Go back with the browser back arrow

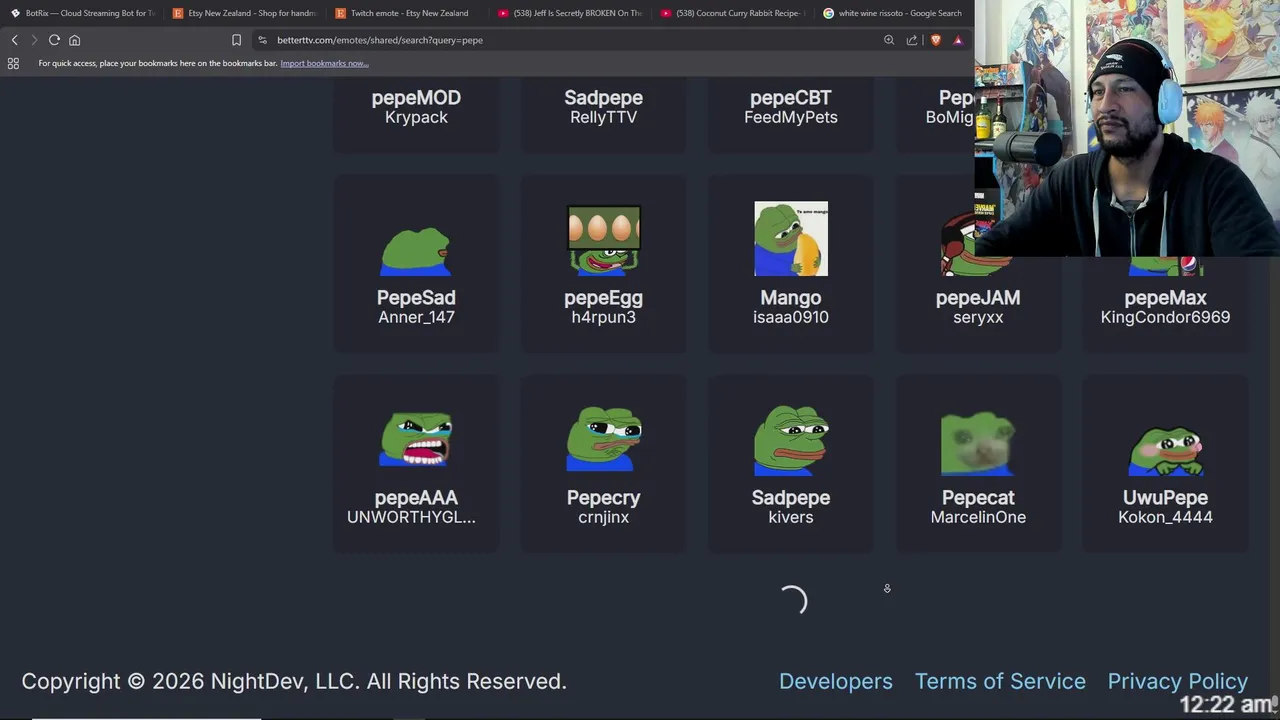14,40
